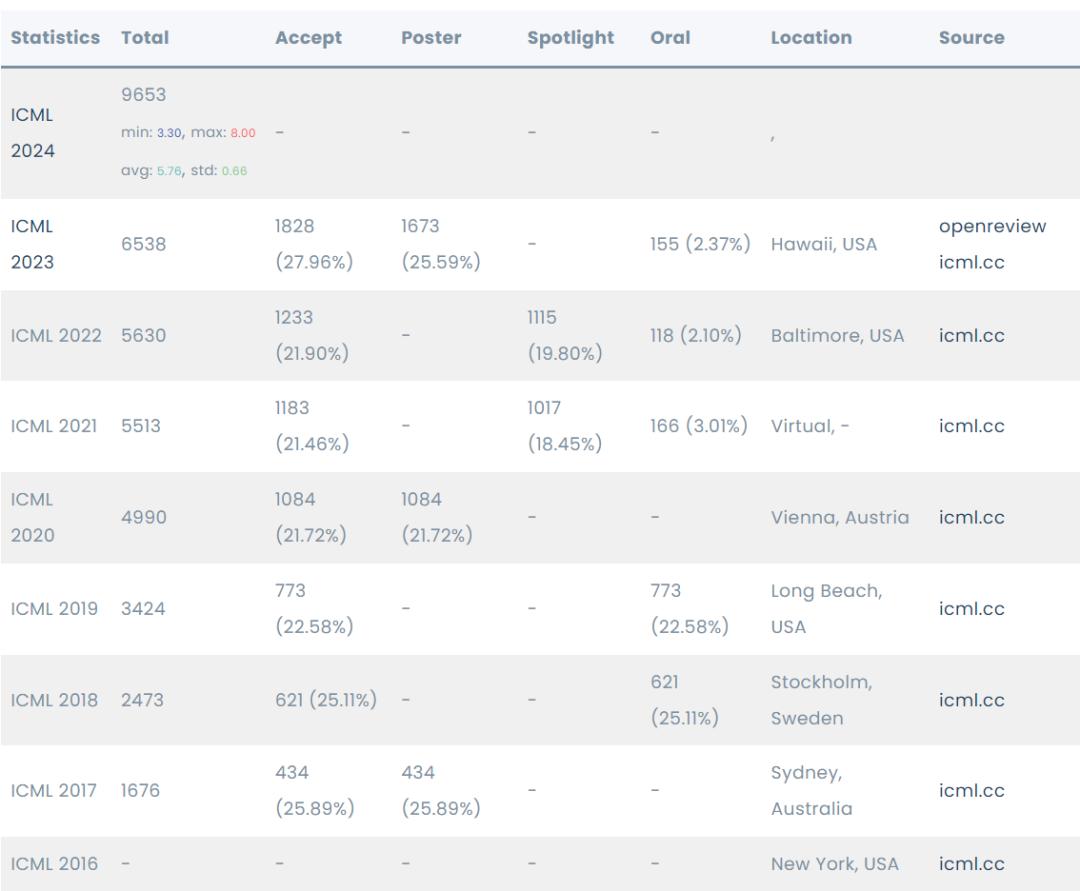Screen dimensions: 1080x891
Task: Select the 1676 total cell
Action: pyautogui.click(x=140, y=790)
